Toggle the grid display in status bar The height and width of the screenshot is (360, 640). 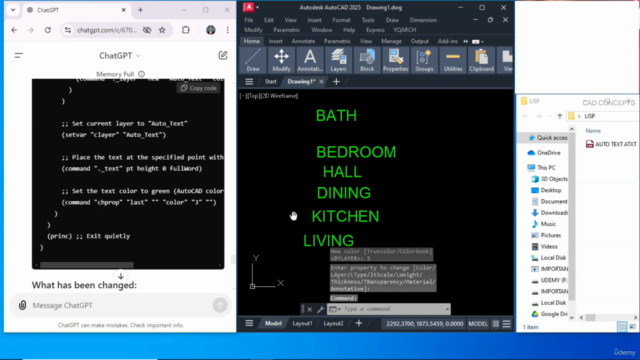click(x=496, y=324)
